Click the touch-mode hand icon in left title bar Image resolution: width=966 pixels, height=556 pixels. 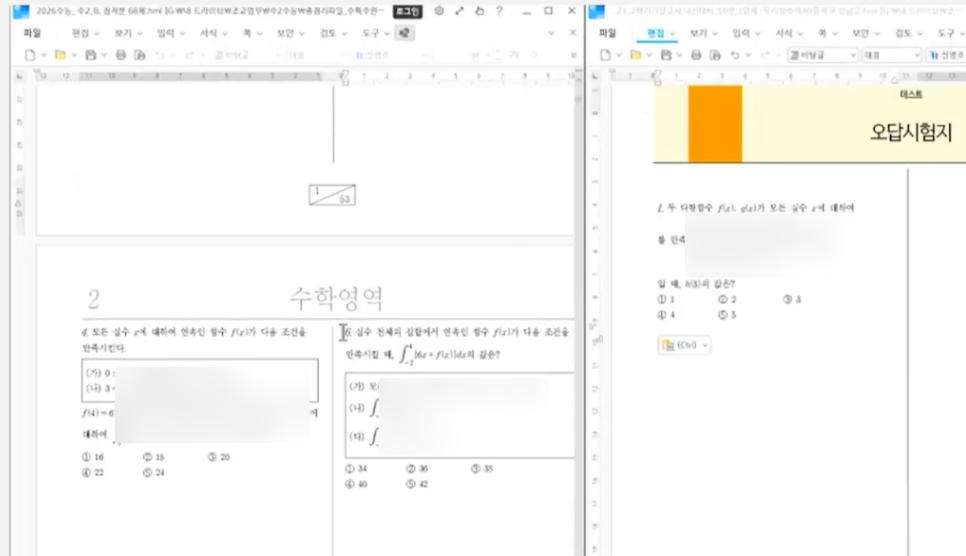click(x=479, y=11)
